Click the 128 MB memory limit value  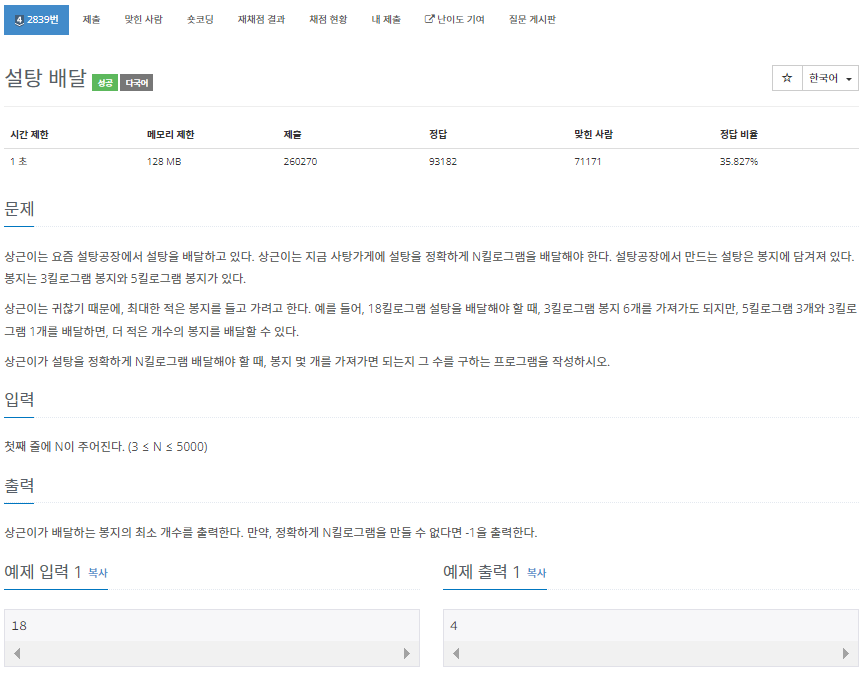click(164, 161)
